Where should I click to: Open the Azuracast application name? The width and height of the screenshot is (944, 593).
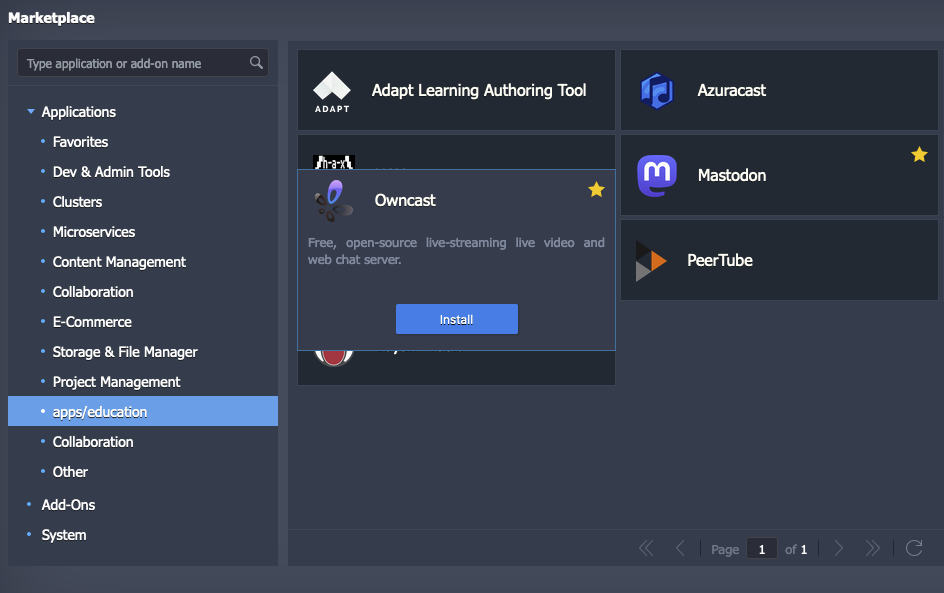(731, 91)
